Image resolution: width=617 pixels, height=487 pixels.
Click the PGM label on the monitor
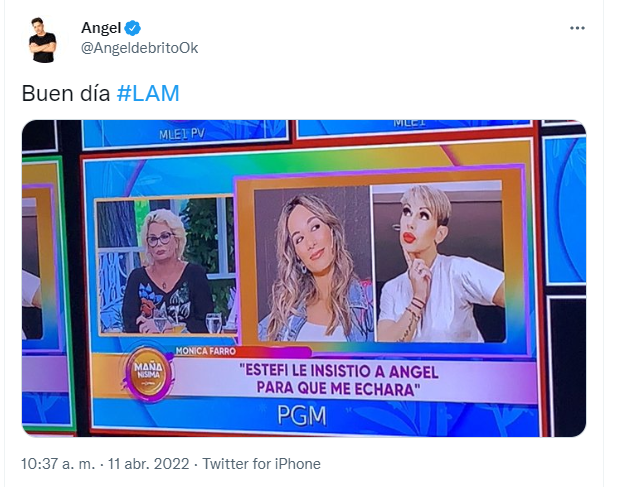(x=302, y=415)
